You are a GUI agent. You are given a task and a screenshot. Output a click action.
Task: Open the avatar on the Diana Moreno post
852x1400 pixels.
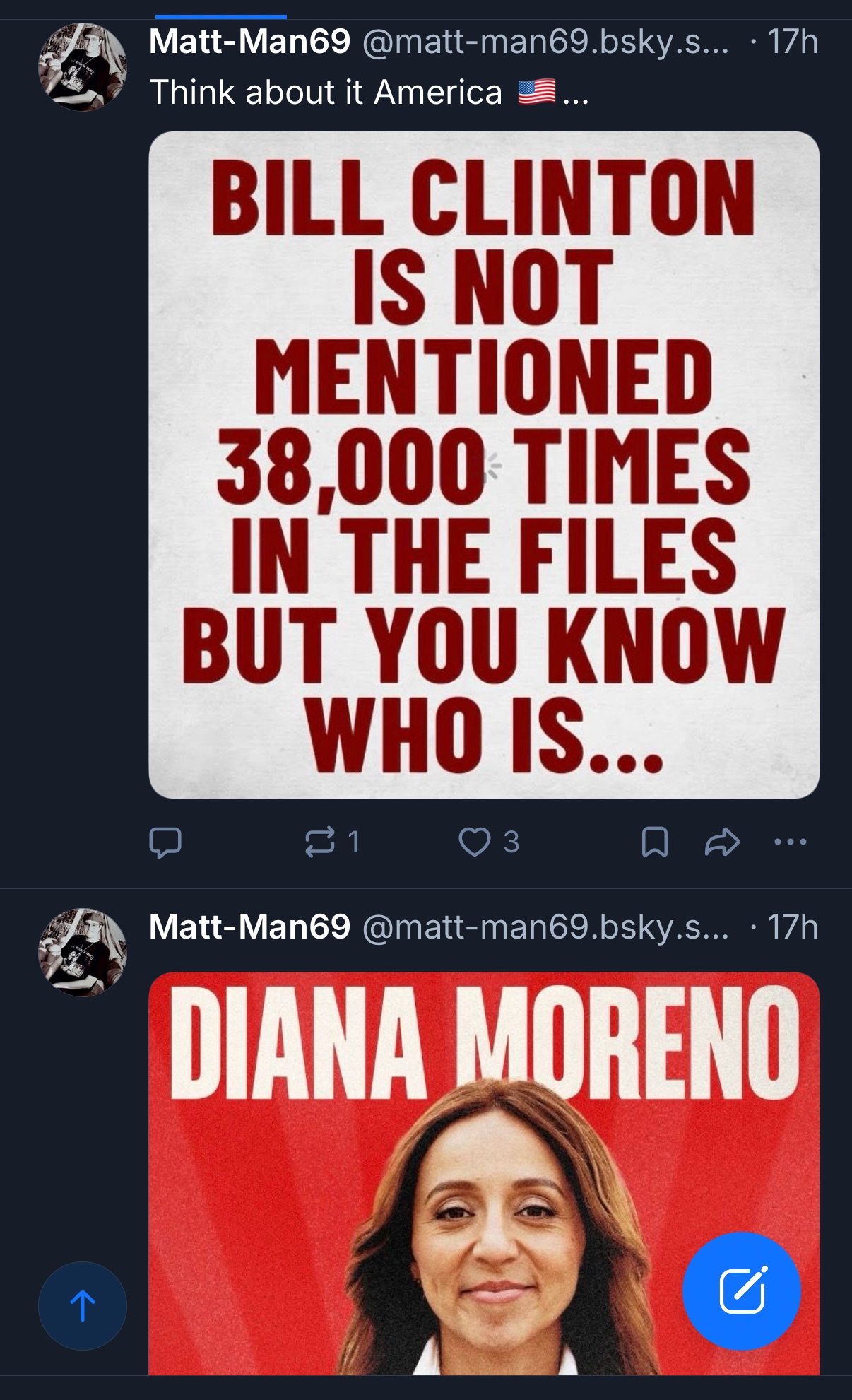point(83,952)
